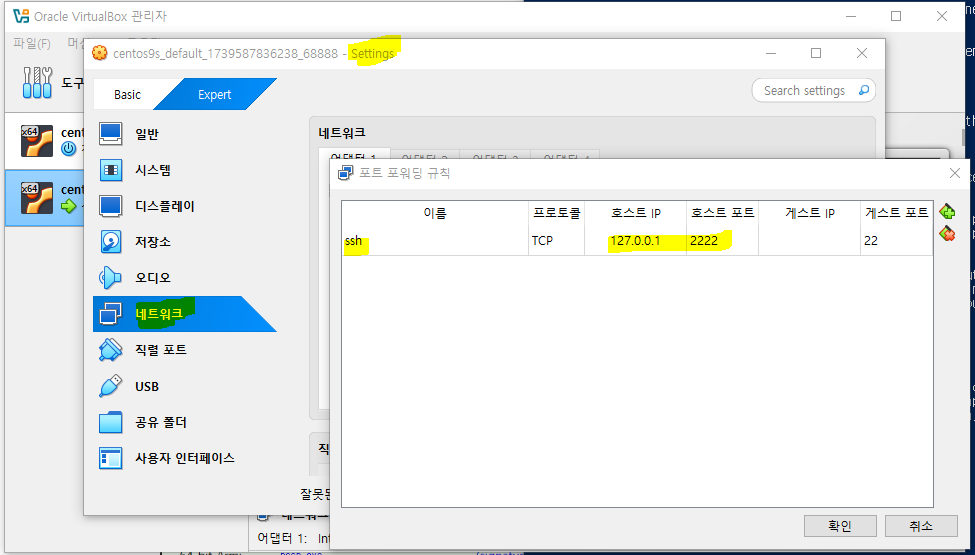The width and height of the screenshot is (975, 555).
Task: Close the Settings window
Action: click(x=862, y=53)
